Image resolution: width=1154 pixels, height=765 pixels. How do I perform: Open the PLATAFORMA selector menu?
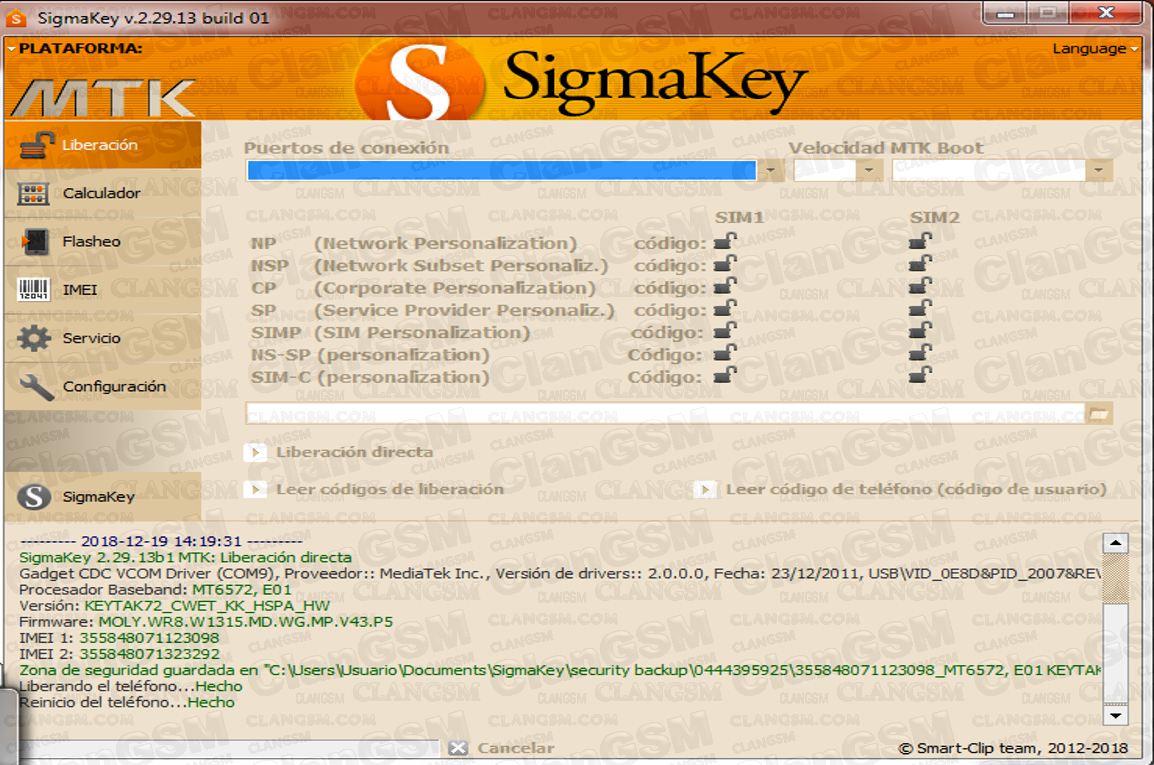[x=74, y=48]
